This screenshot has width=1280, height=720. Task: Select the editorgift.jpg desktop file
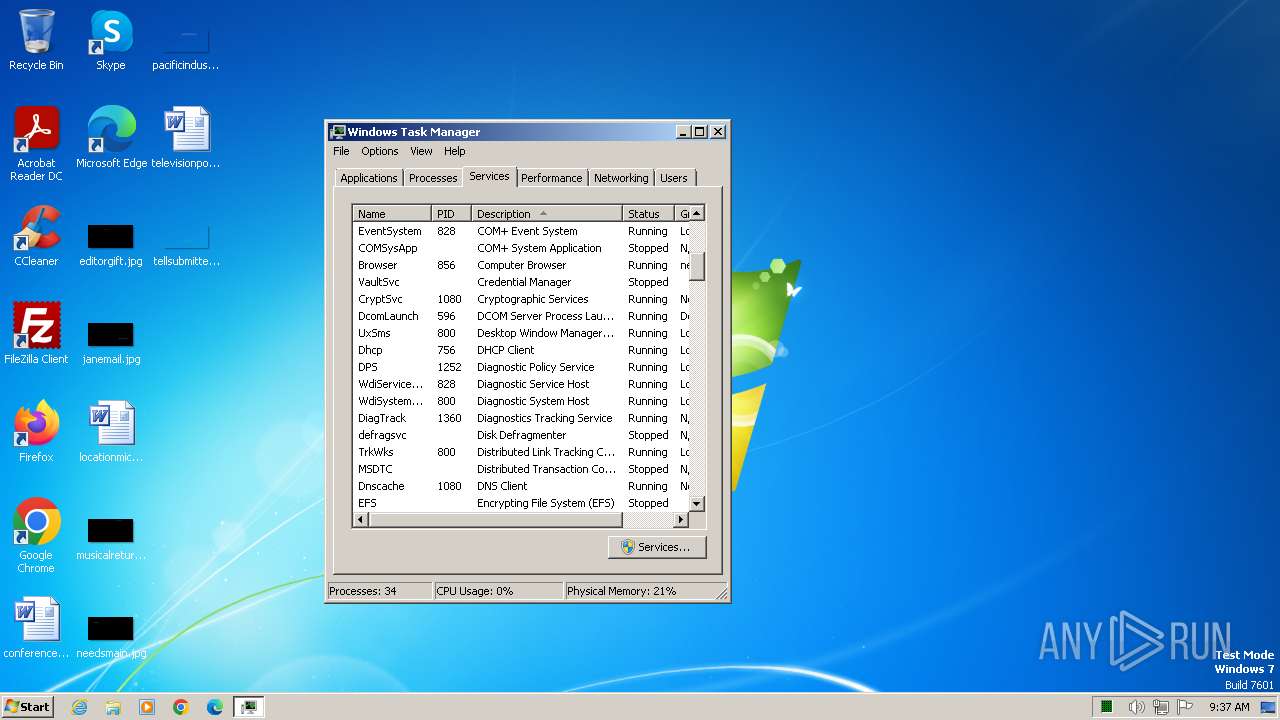click(111, 245)
